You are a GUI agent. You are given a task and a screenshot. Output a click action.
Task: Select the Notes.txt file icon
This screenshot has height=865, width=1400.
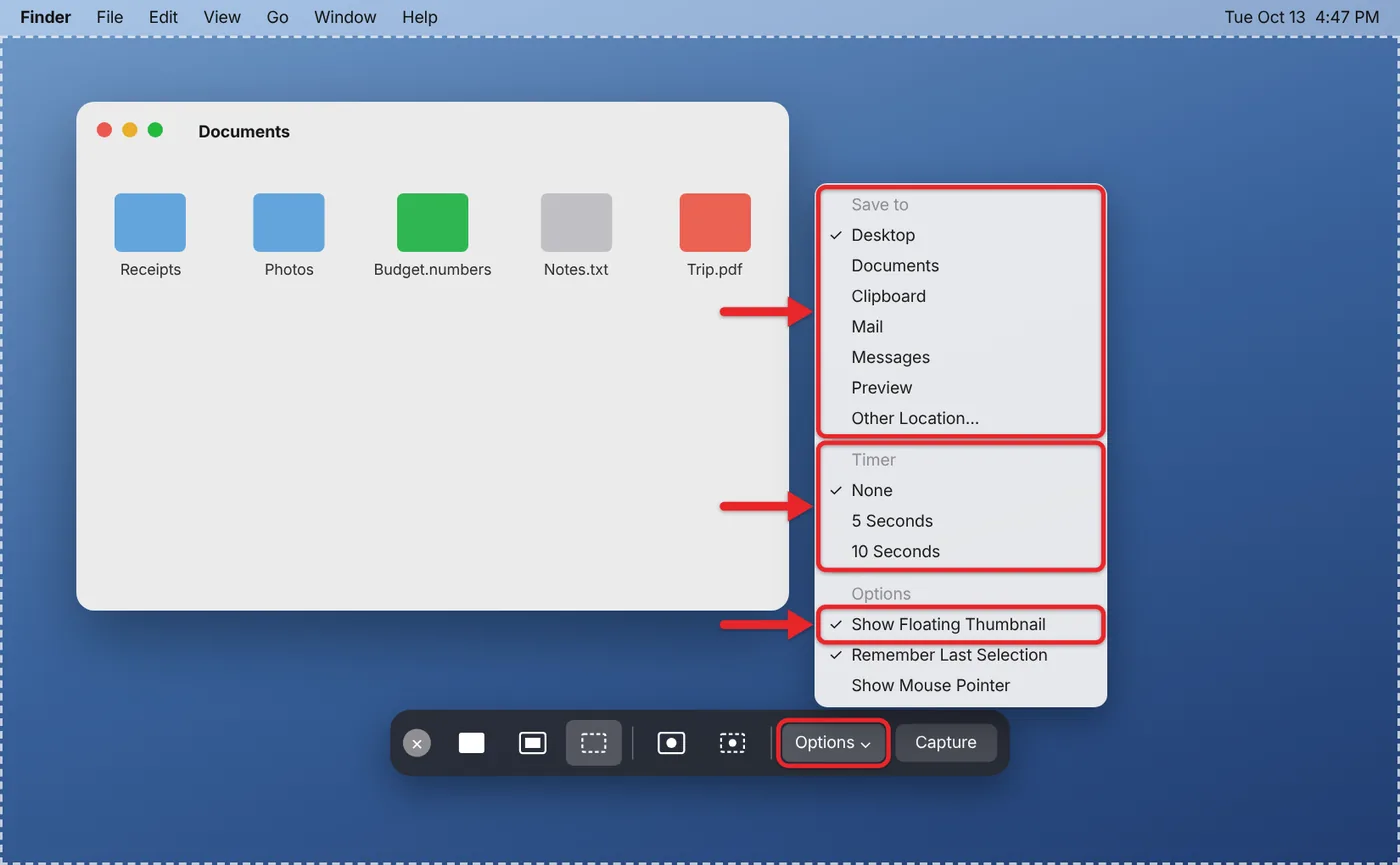(576, 223)
